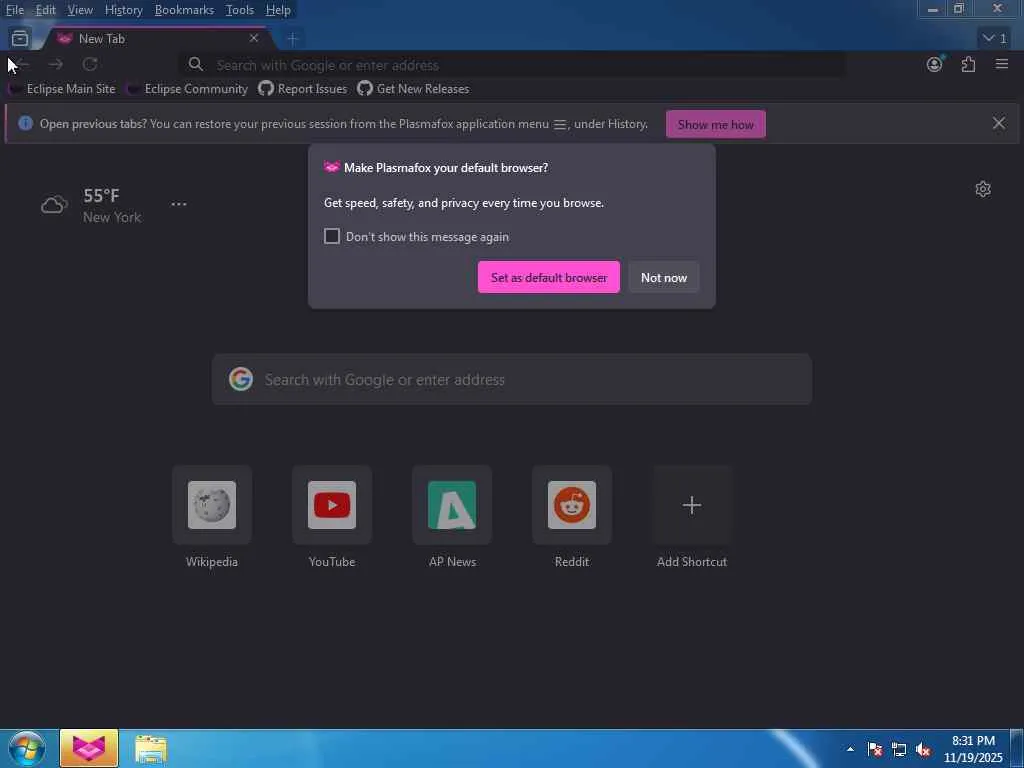Image resolution: width=1024 pixels, height=768 pixels.
Task: Open the extensions puzzle icon
Action: 968,64
